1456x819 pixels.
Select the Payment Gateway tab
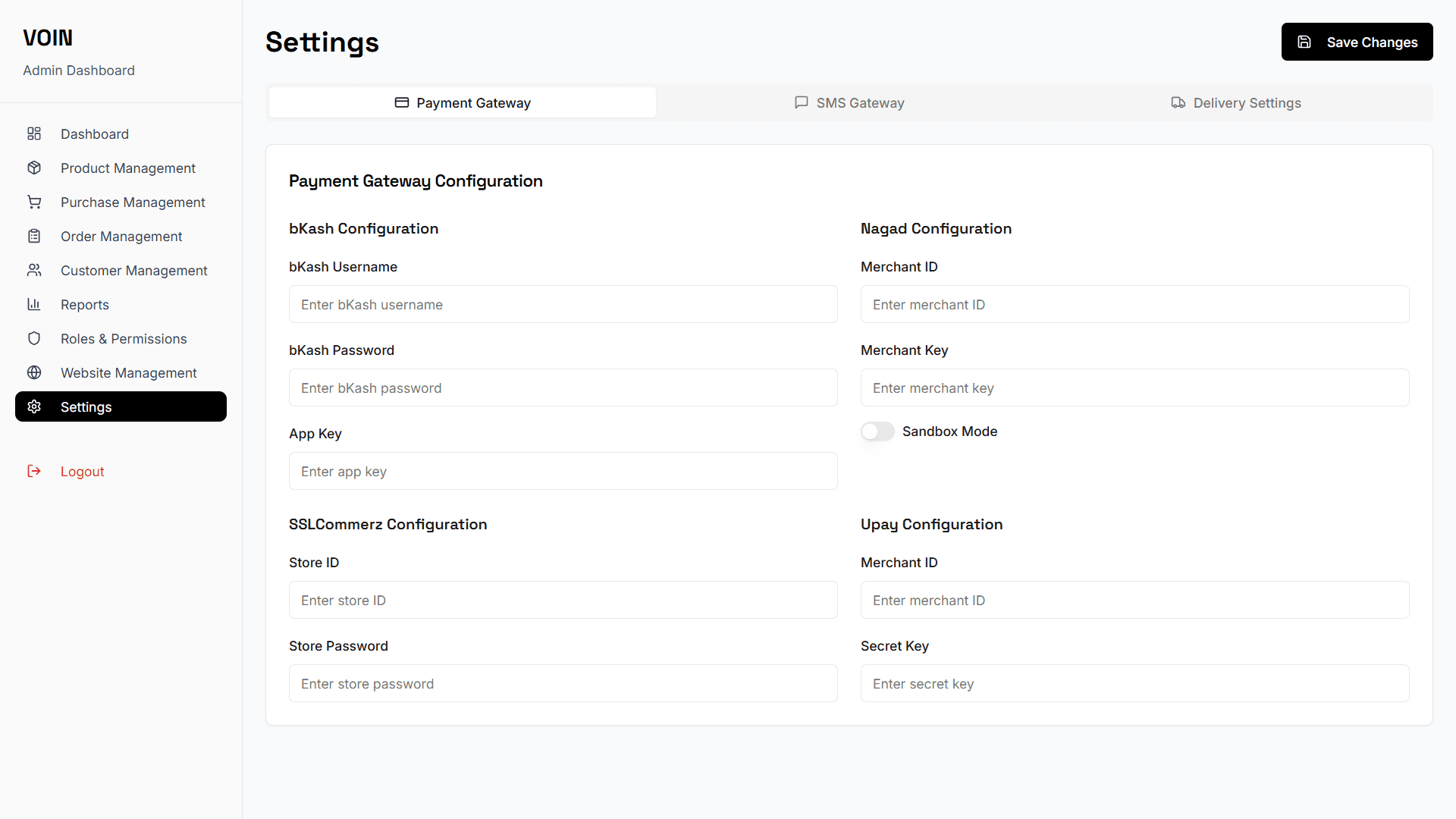tap(463, 103)
